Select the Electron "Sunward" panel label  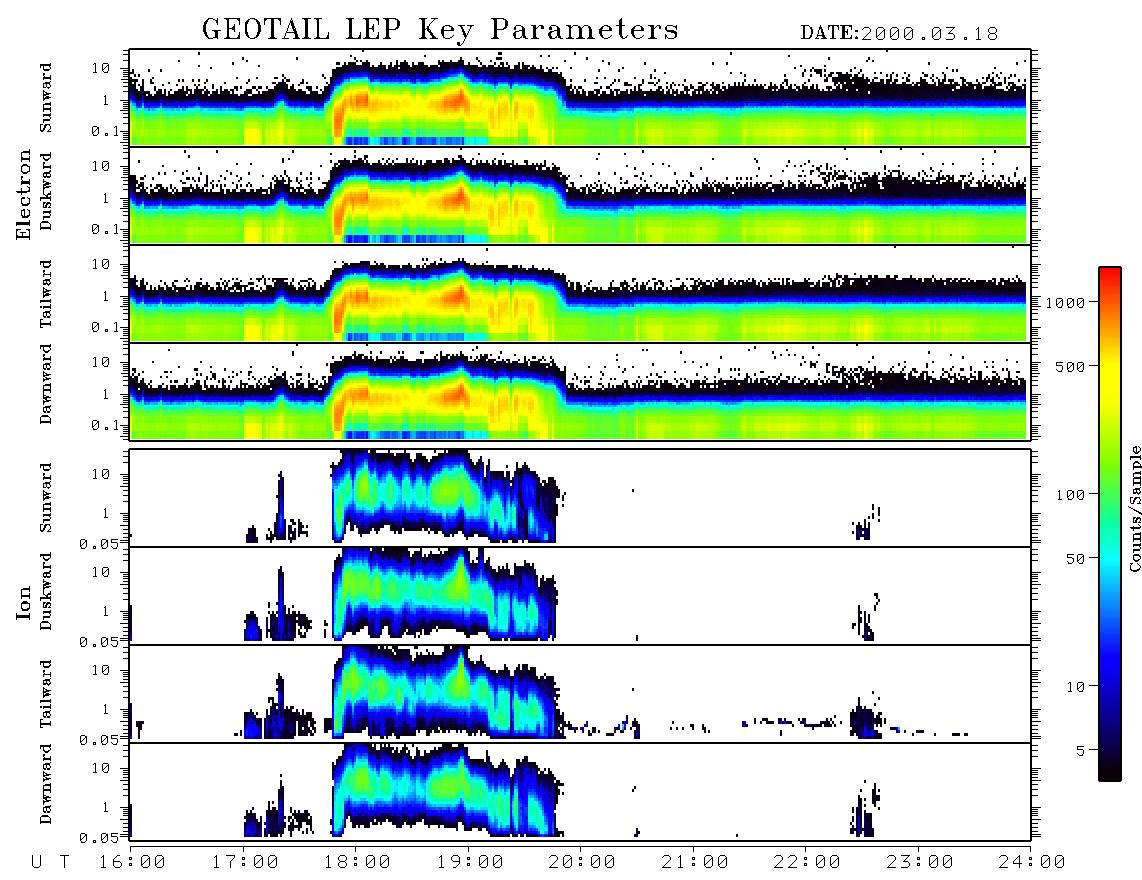46,98
